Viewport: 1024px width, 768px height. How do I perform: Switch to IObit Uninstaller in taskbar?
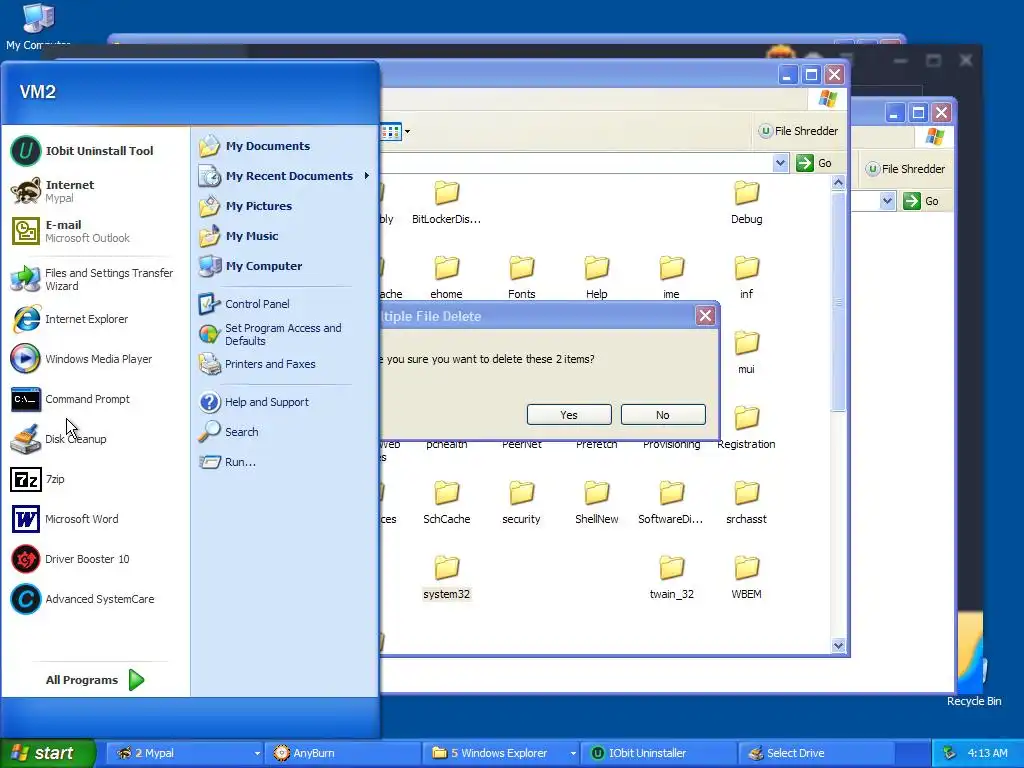click(659, 754)
